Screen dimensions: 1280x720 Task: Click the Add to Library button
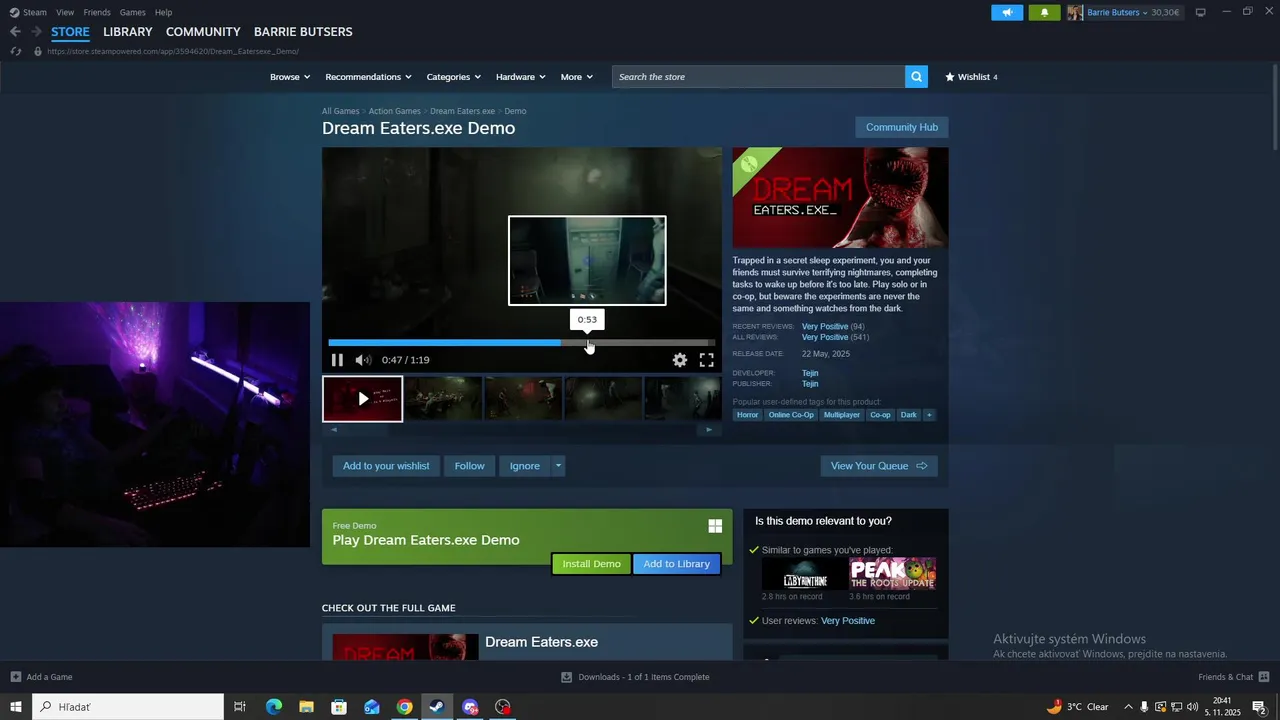(x=677, y=564)
